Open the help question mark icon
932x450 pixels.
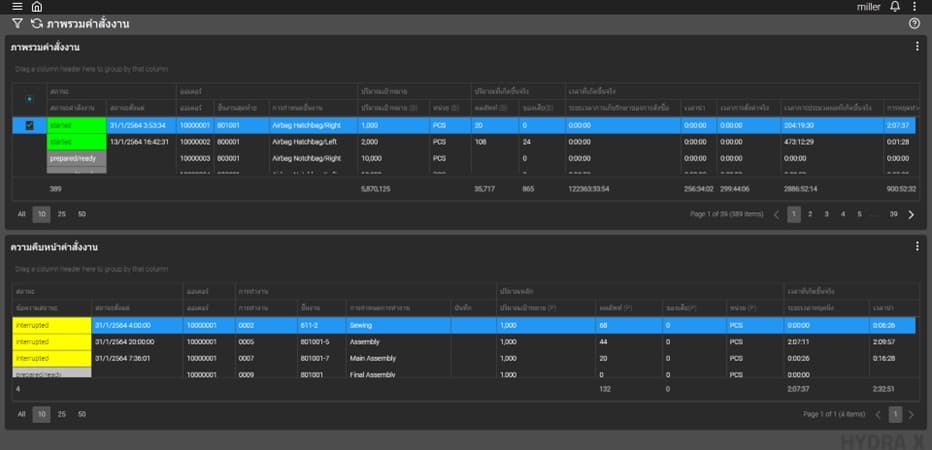[914, 24]
